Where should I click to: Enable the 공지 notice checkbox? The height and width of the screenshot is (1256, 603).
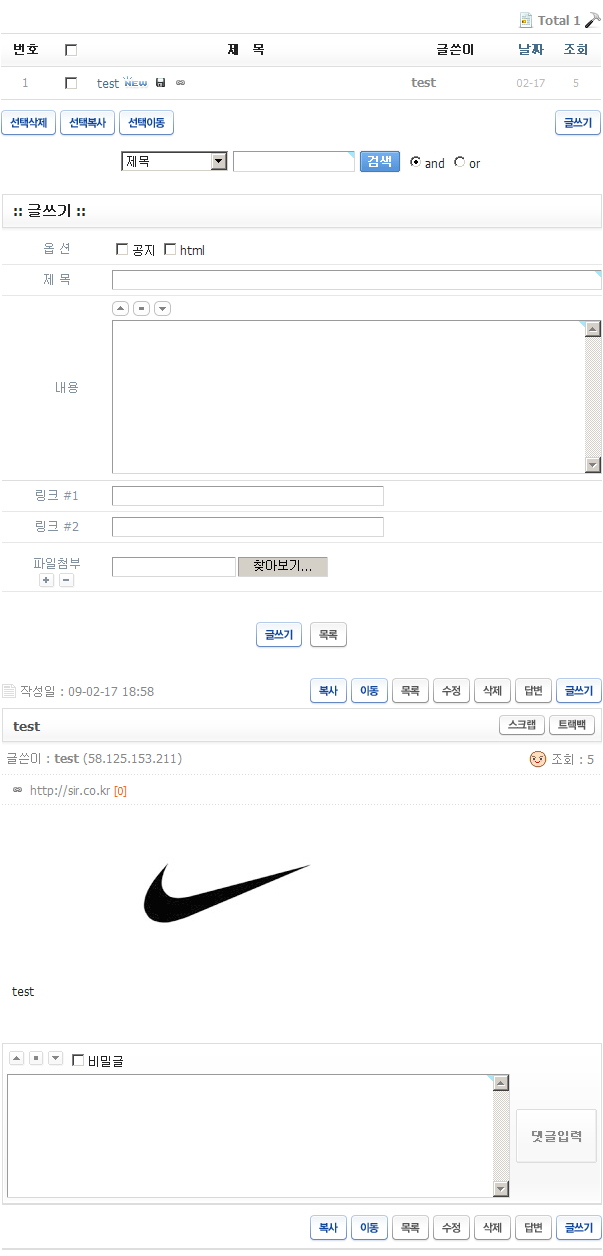tap(122, 249)
